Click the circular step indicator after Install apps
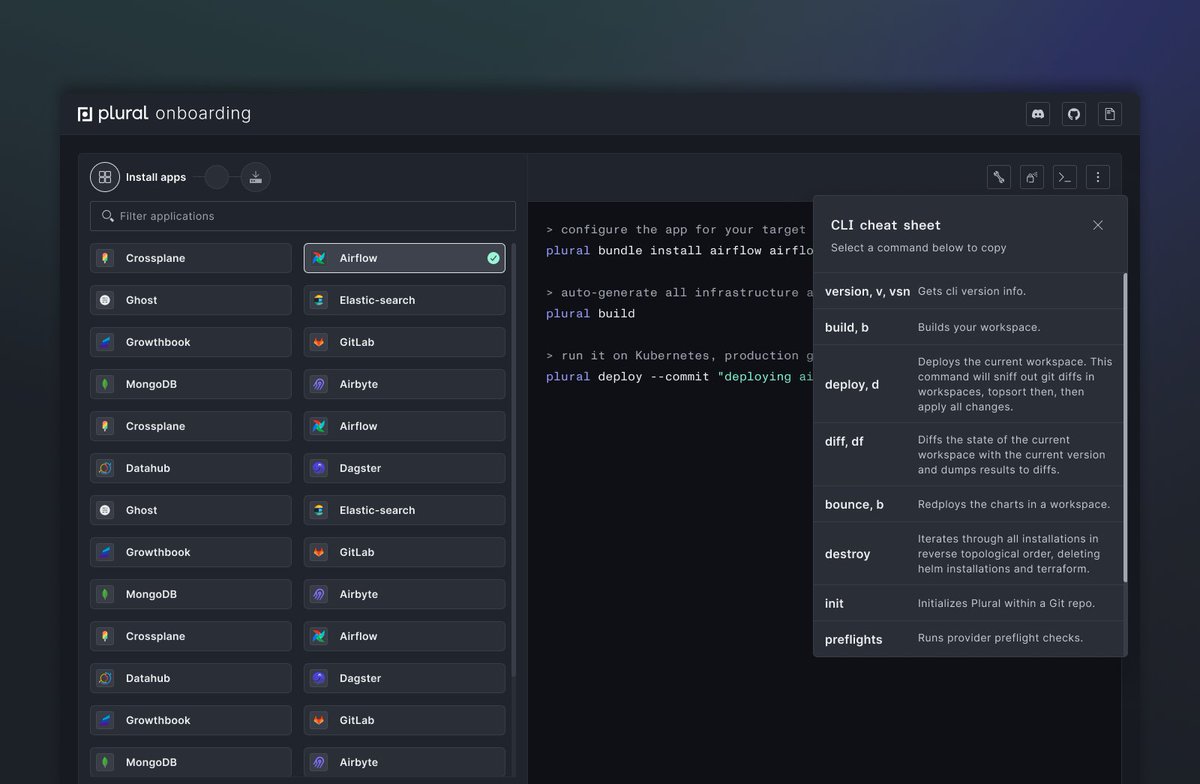The height and width of the screenshot is (784, 1200). pyautogui.click(x=216, y=176)
